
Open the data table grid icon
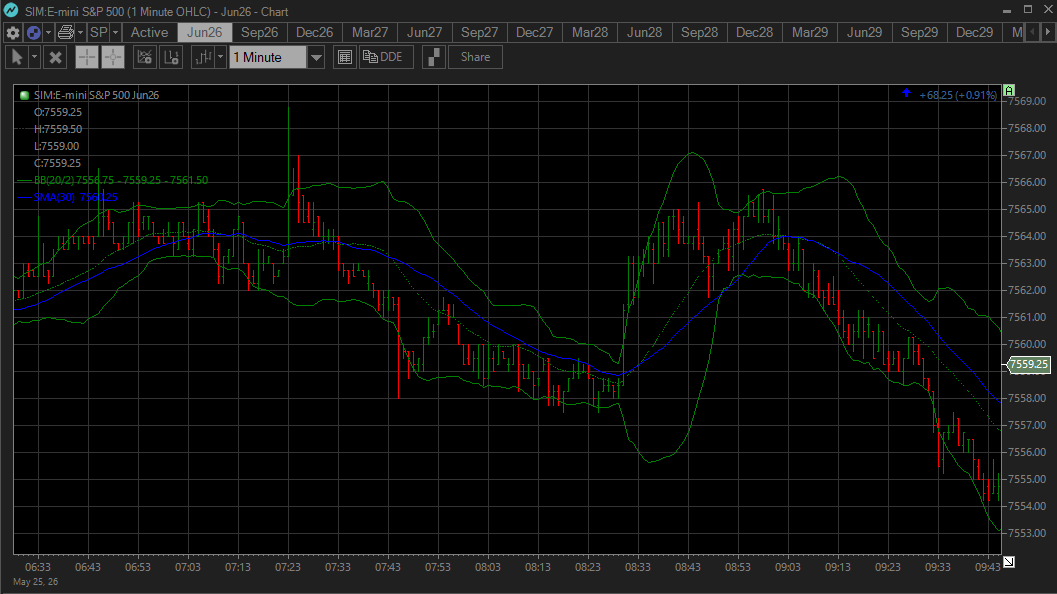[x=344, y=57]
